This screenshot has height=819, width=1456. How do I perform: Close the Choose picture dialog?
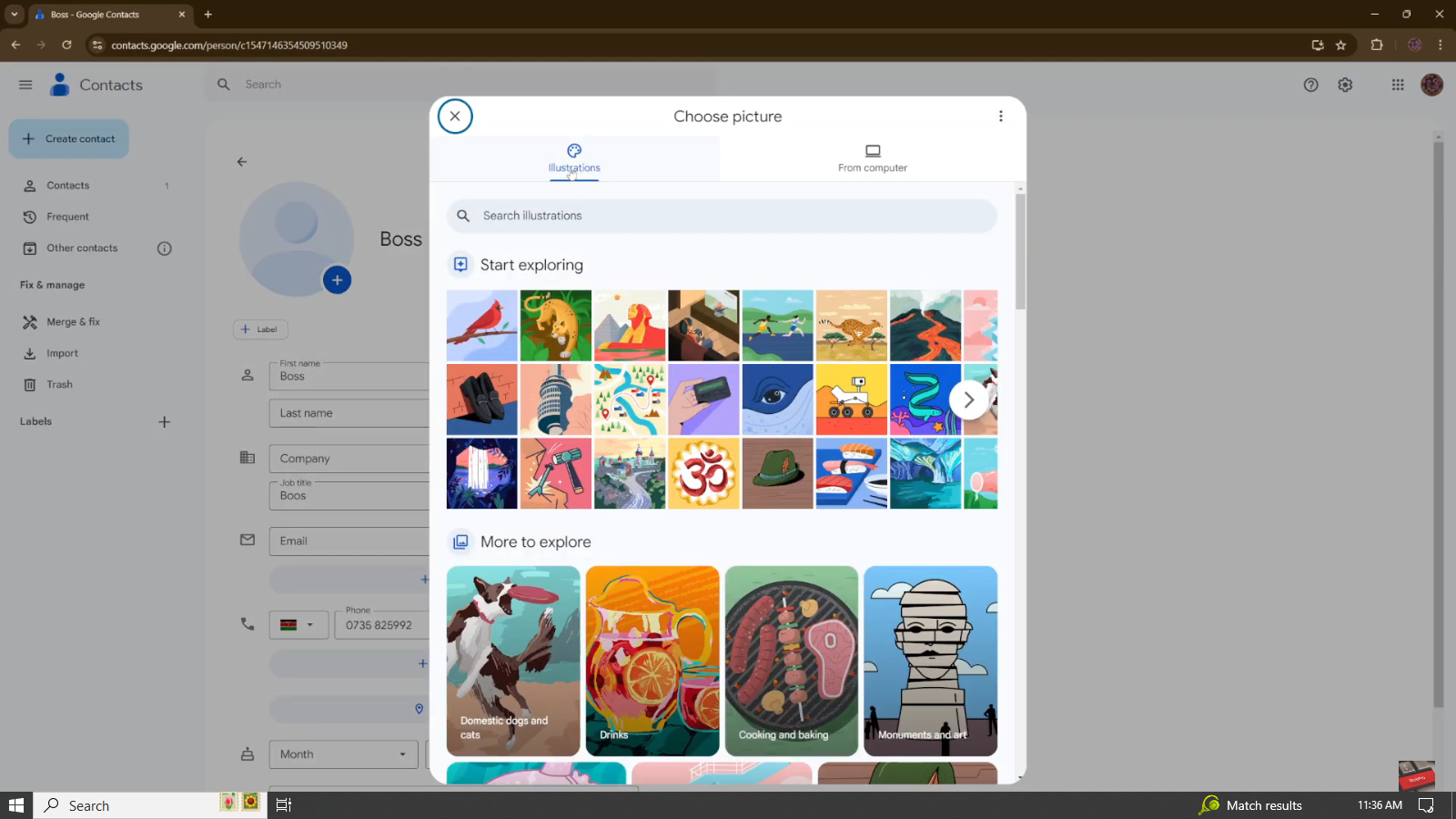455,116
